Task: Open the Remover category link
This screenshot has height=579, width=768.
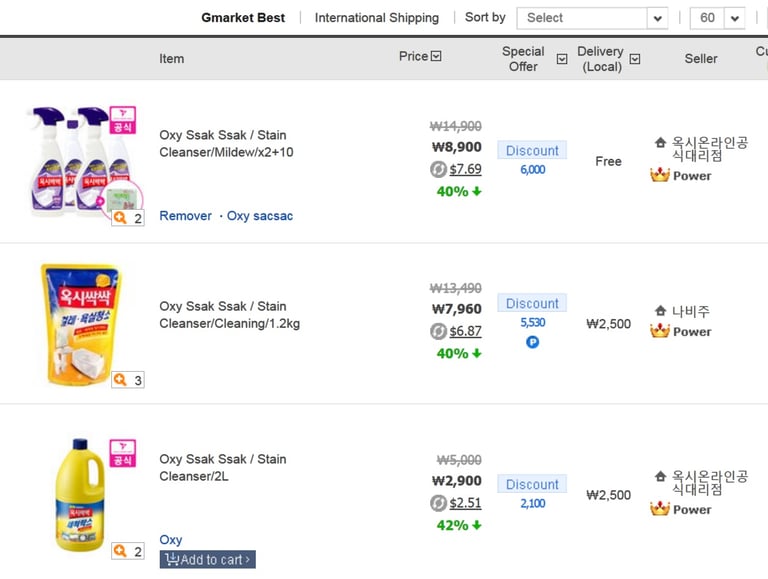Action: tap(186, 216)
